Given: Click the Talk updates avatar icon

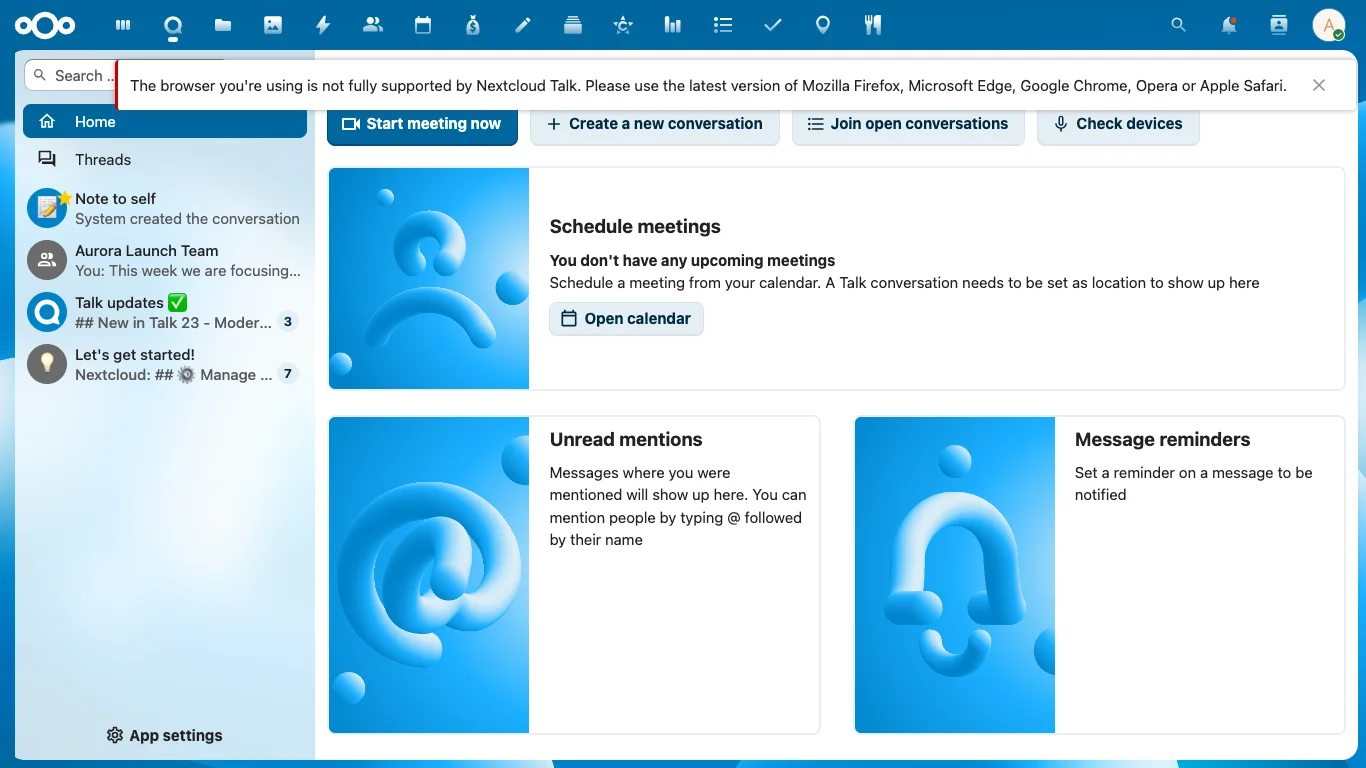Looking at the screenshot, I should click(47, 312).
